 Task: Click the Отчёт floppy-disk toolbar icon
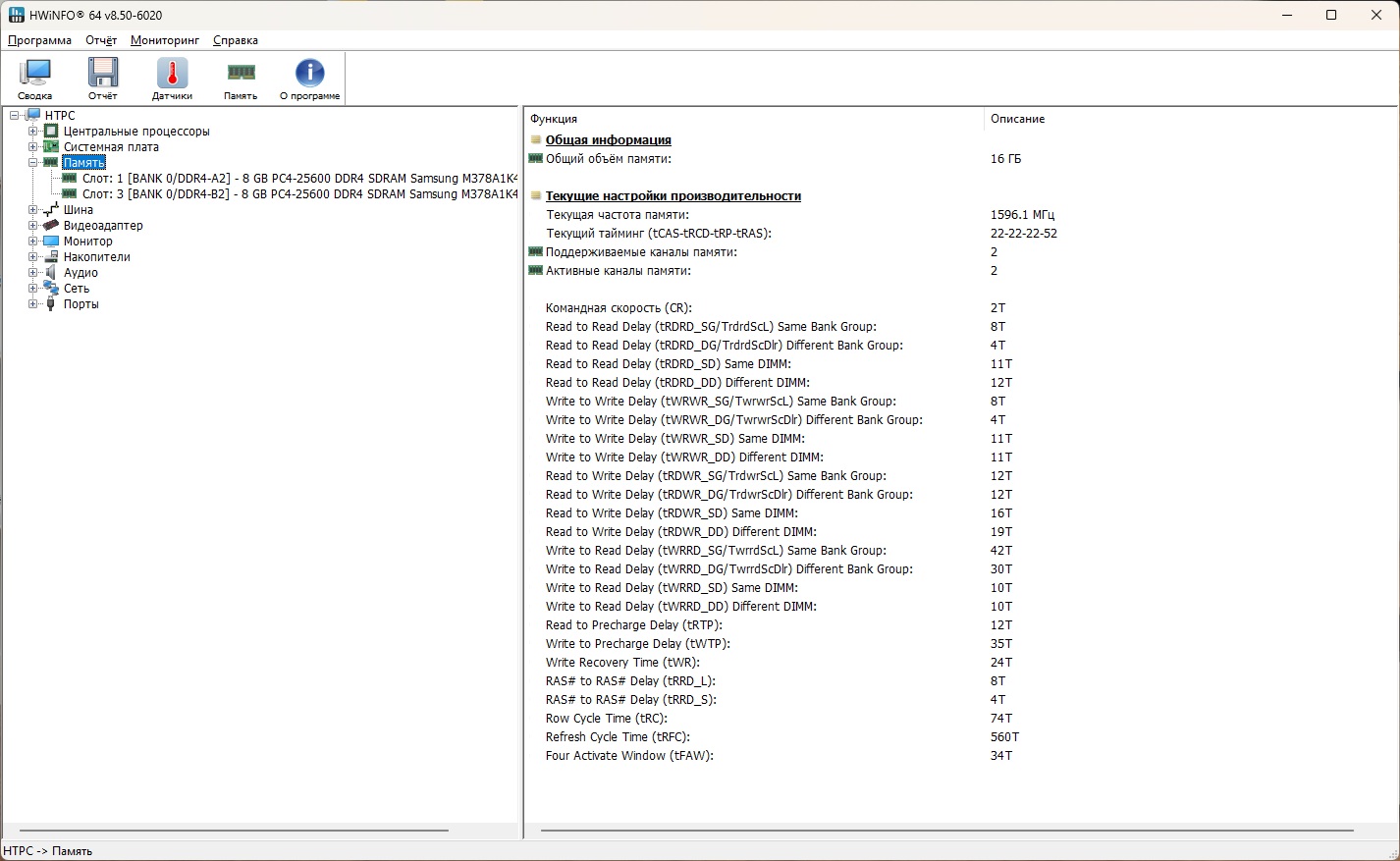pyautogui.click(x=103, y=73)
